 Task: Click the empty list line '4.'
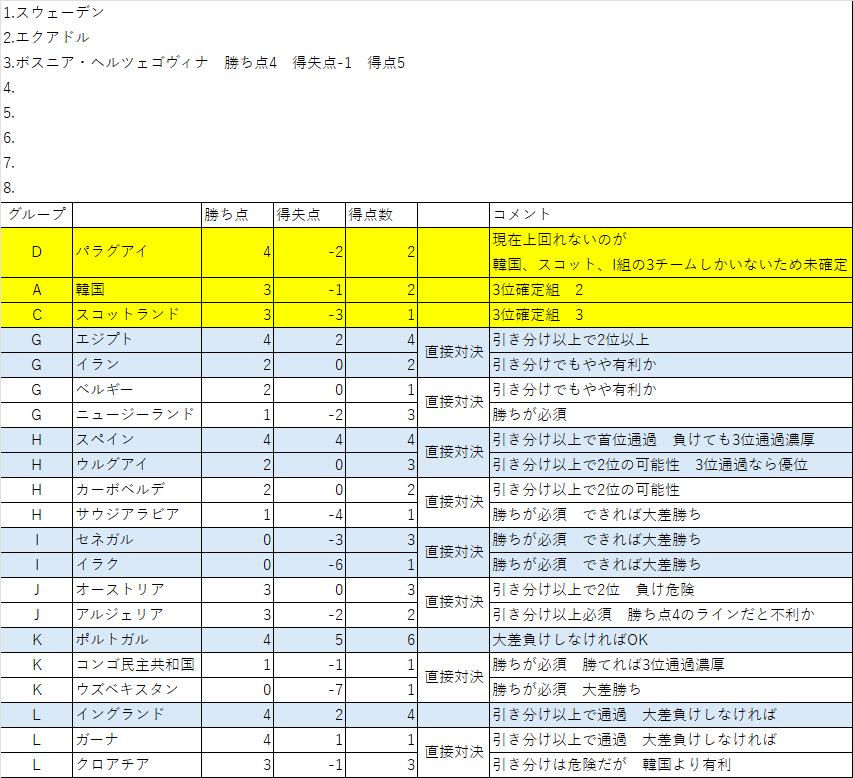coord(9,88)
